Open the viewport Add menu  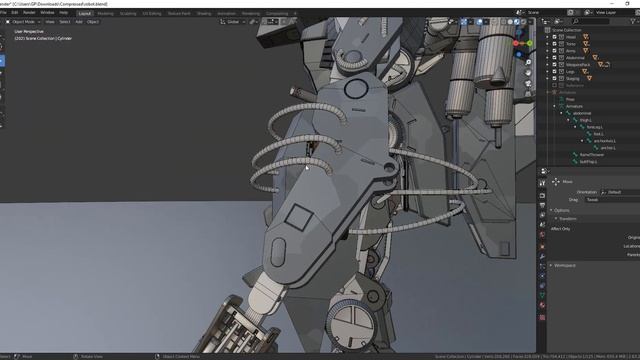click(79, 22)
